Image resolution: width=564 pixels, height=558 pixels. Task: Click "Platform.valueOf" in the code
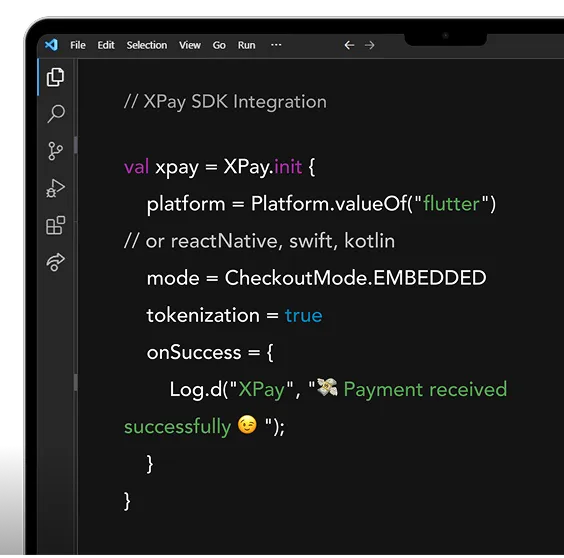click(x=329, y=204)
